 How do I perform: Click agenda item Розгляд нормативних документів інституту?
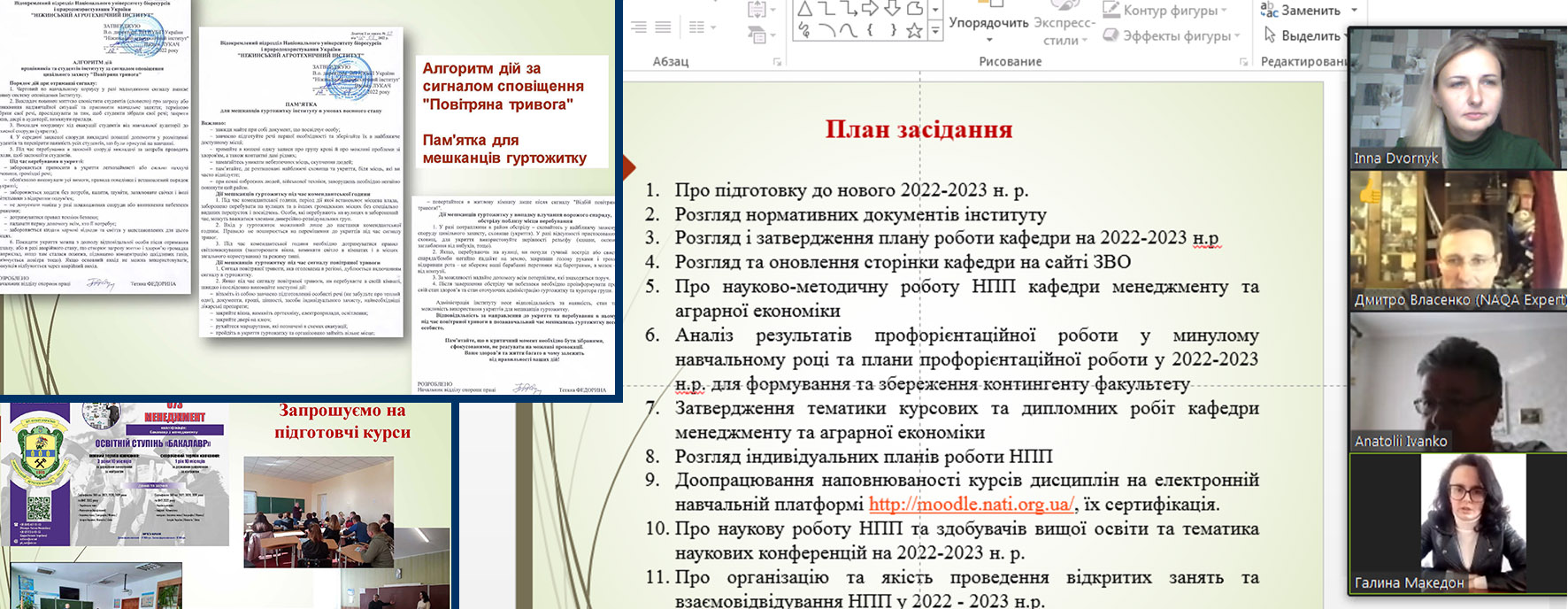[x=860, y=214]
